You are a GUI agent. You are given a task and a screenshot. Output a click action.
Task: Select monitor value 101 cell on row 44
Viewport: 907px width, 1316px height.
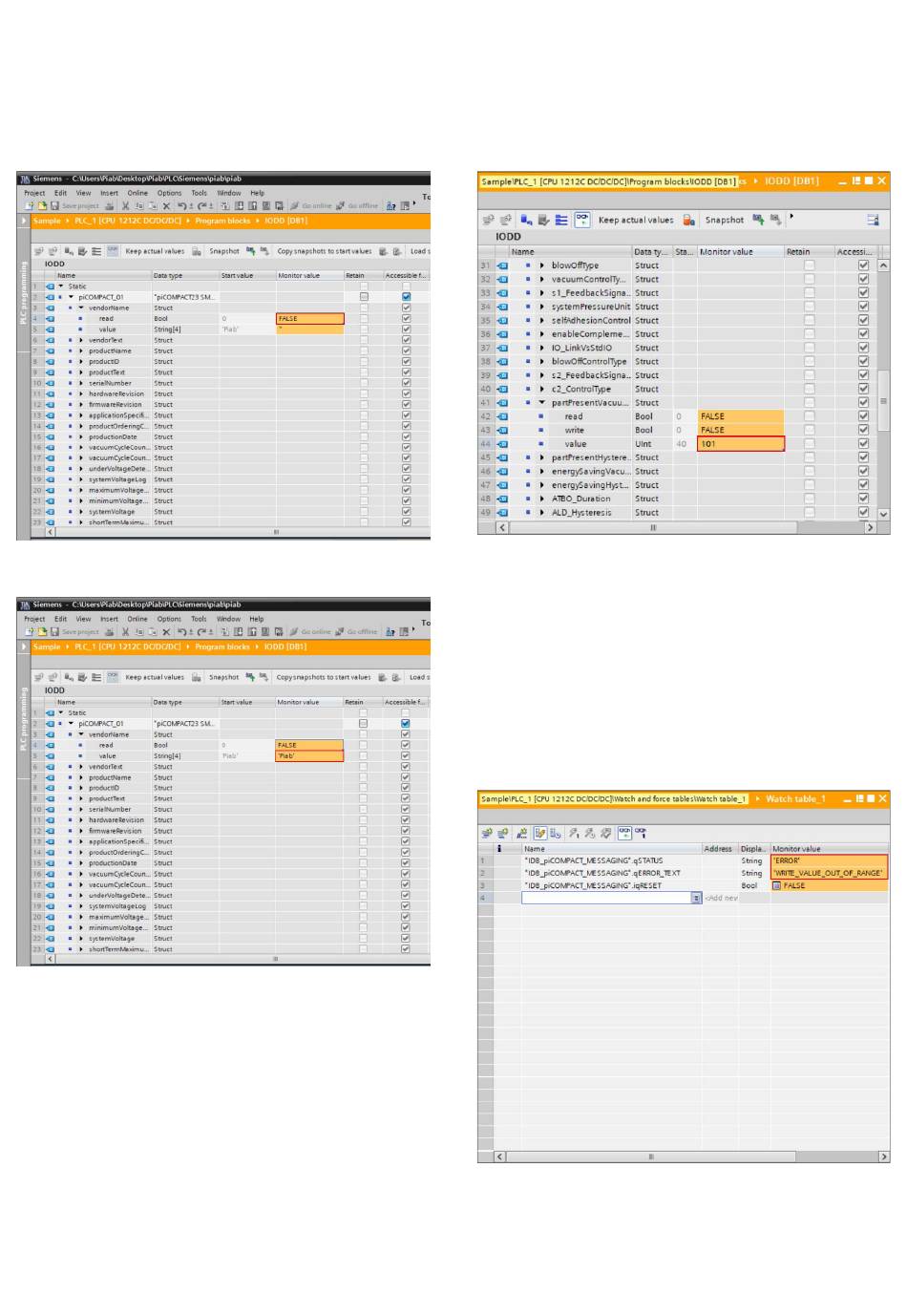tap(741, 443)
